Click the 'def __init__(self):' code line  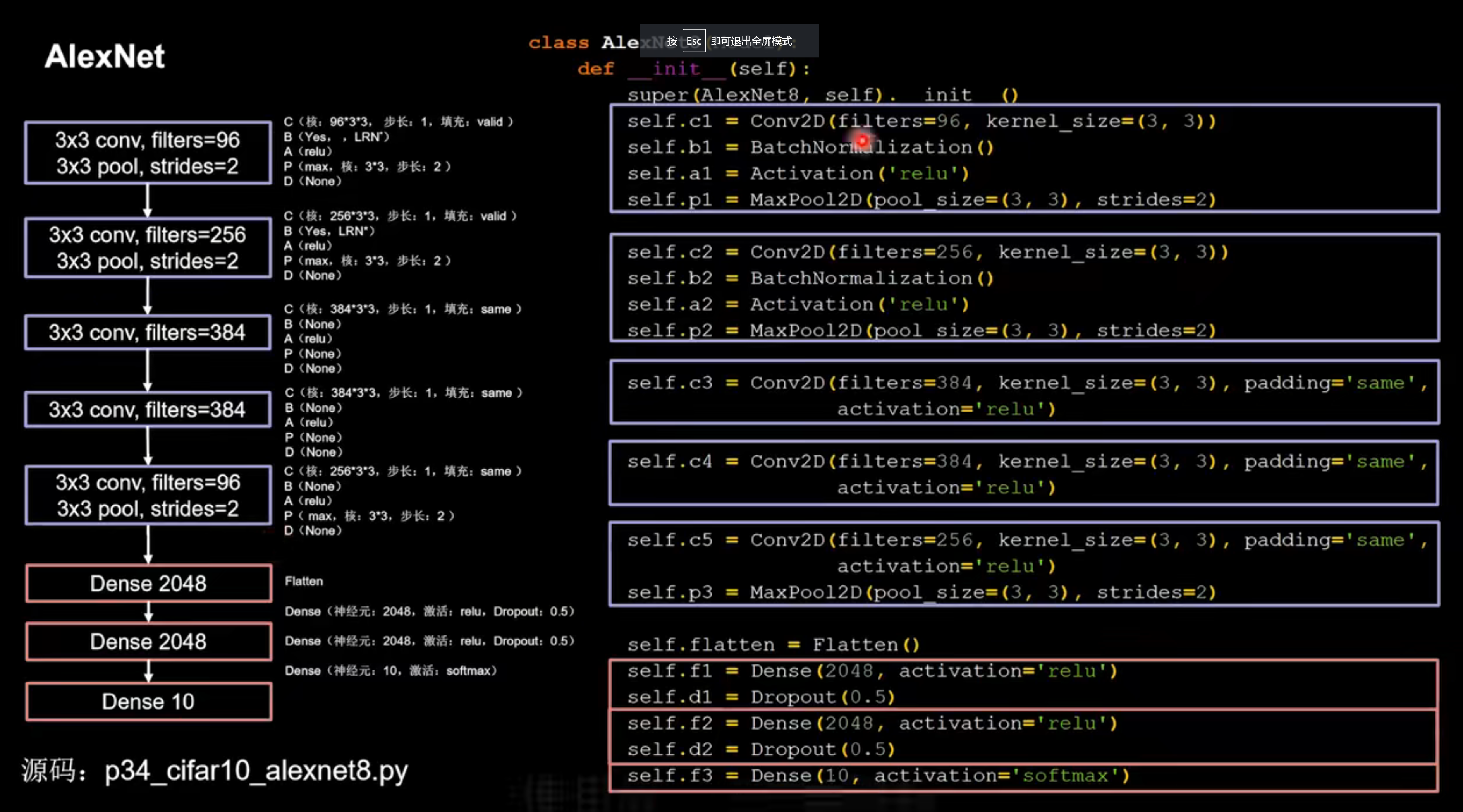click(x=694, y=69)
